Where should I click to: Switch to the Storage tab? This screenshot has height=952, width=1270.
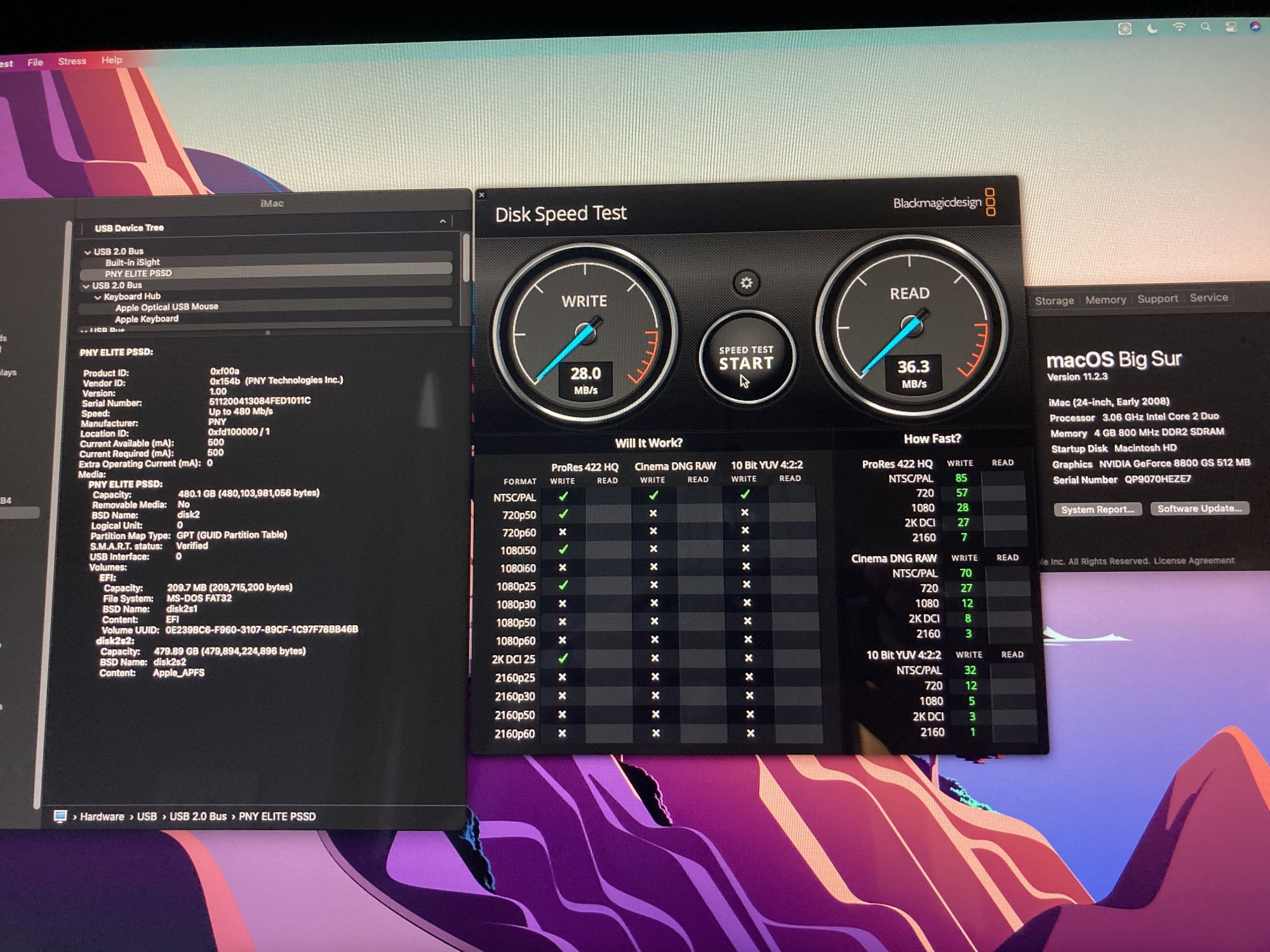tap(1054, 300)
